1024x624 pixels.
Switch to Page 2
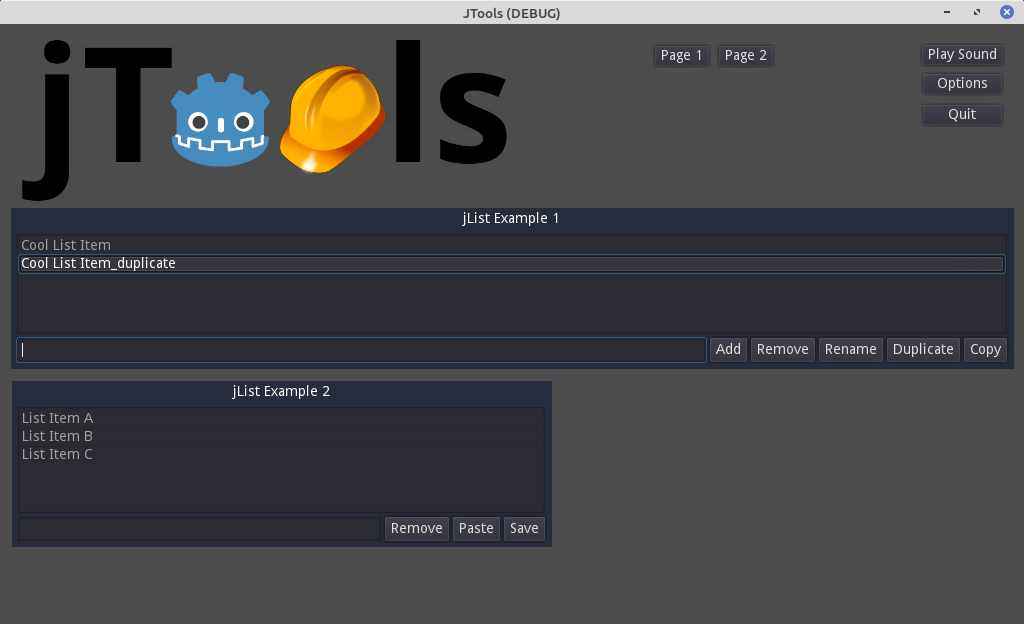[745, 55]
